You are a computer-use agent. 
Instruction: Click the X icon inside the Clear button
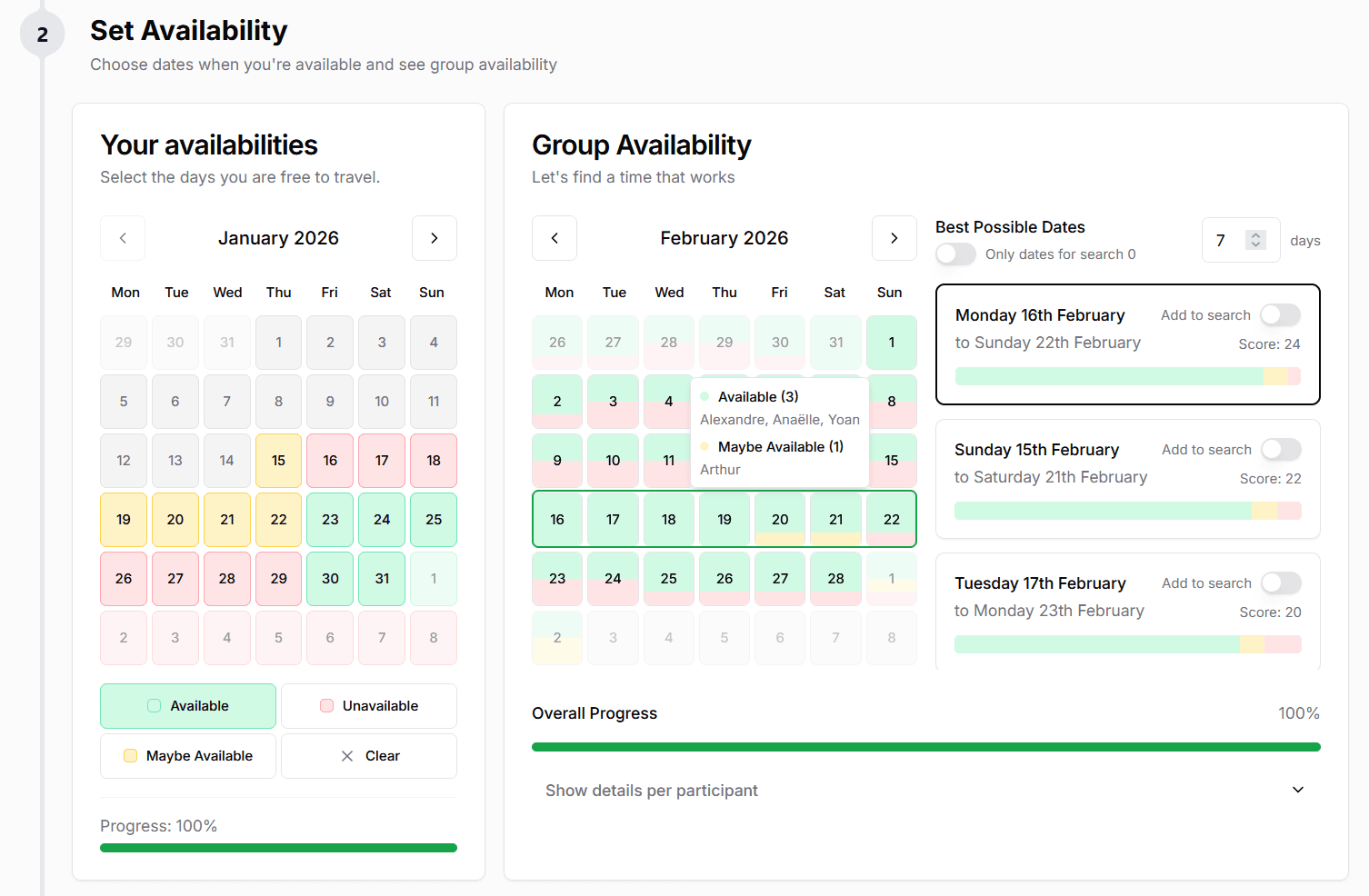click(x=346, y=755)
